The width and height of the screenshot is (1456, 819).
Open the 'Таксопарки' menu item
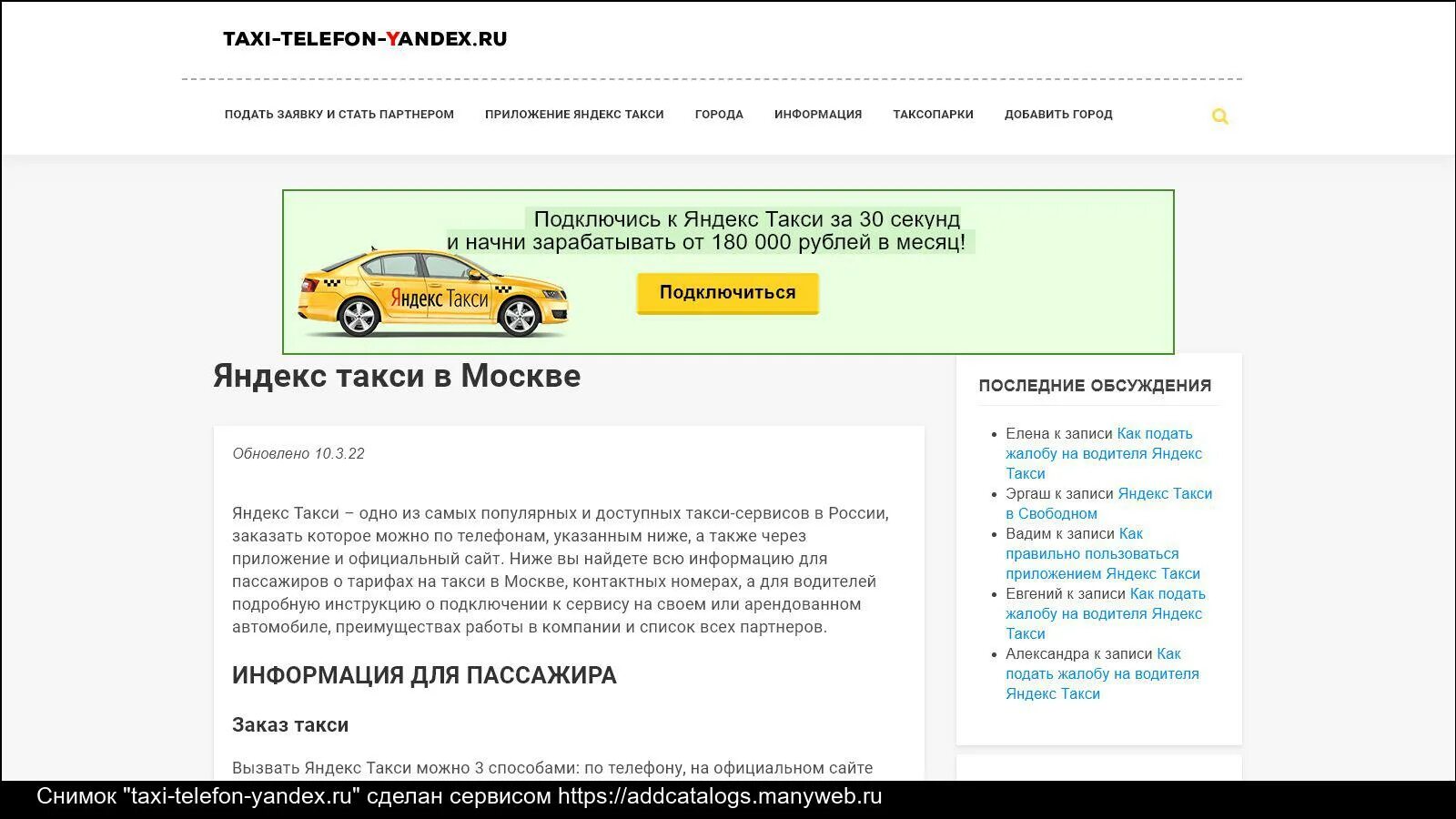[x=933, y=115]
